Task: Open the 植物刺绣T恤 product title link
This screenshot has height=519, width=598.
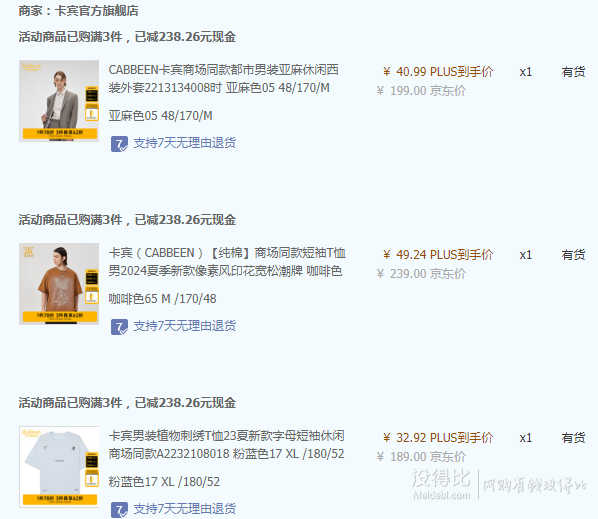Action: 227,445
